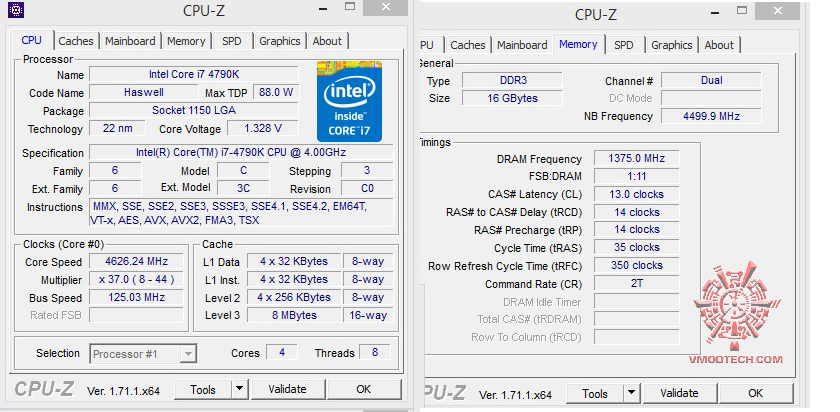Viewport: 840px width, 412px height.
Task: Click the Code Name value Haswell
Action: tap(144, 92)
